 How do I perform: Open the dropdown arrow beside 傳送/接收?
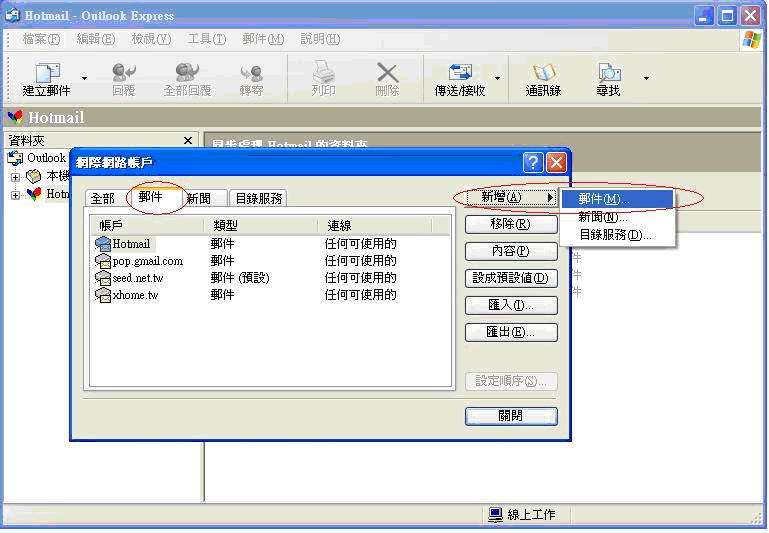pos(497,78)
